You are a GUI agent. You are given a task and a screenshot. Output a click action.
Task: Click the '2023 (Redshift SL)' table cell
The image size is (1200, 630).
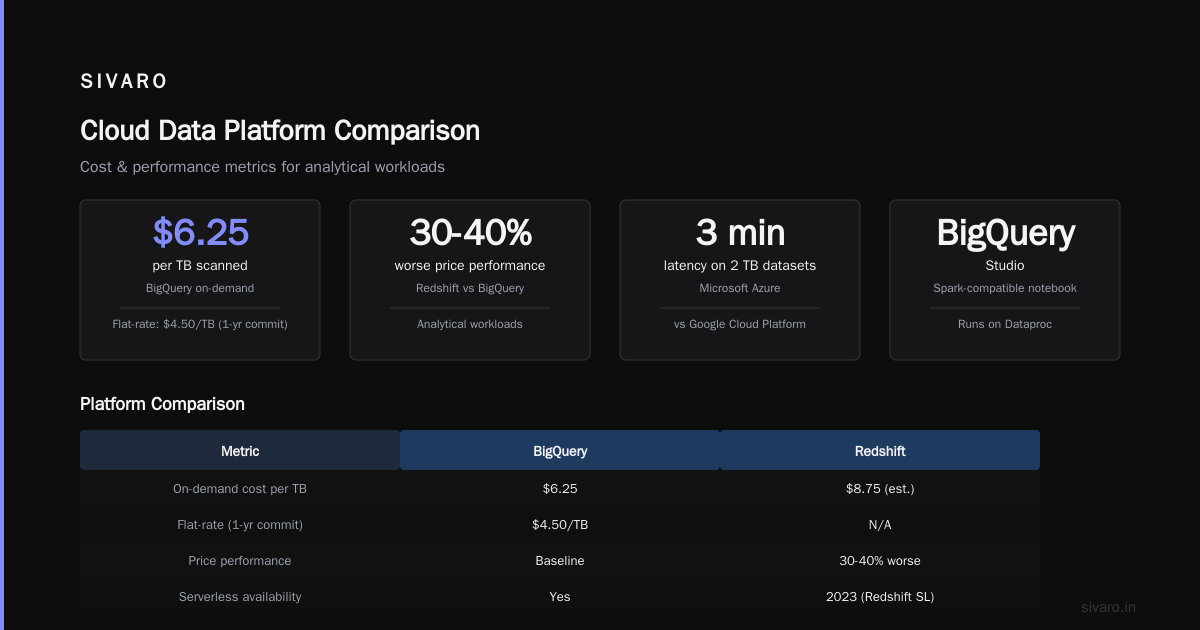pos(880,597)
